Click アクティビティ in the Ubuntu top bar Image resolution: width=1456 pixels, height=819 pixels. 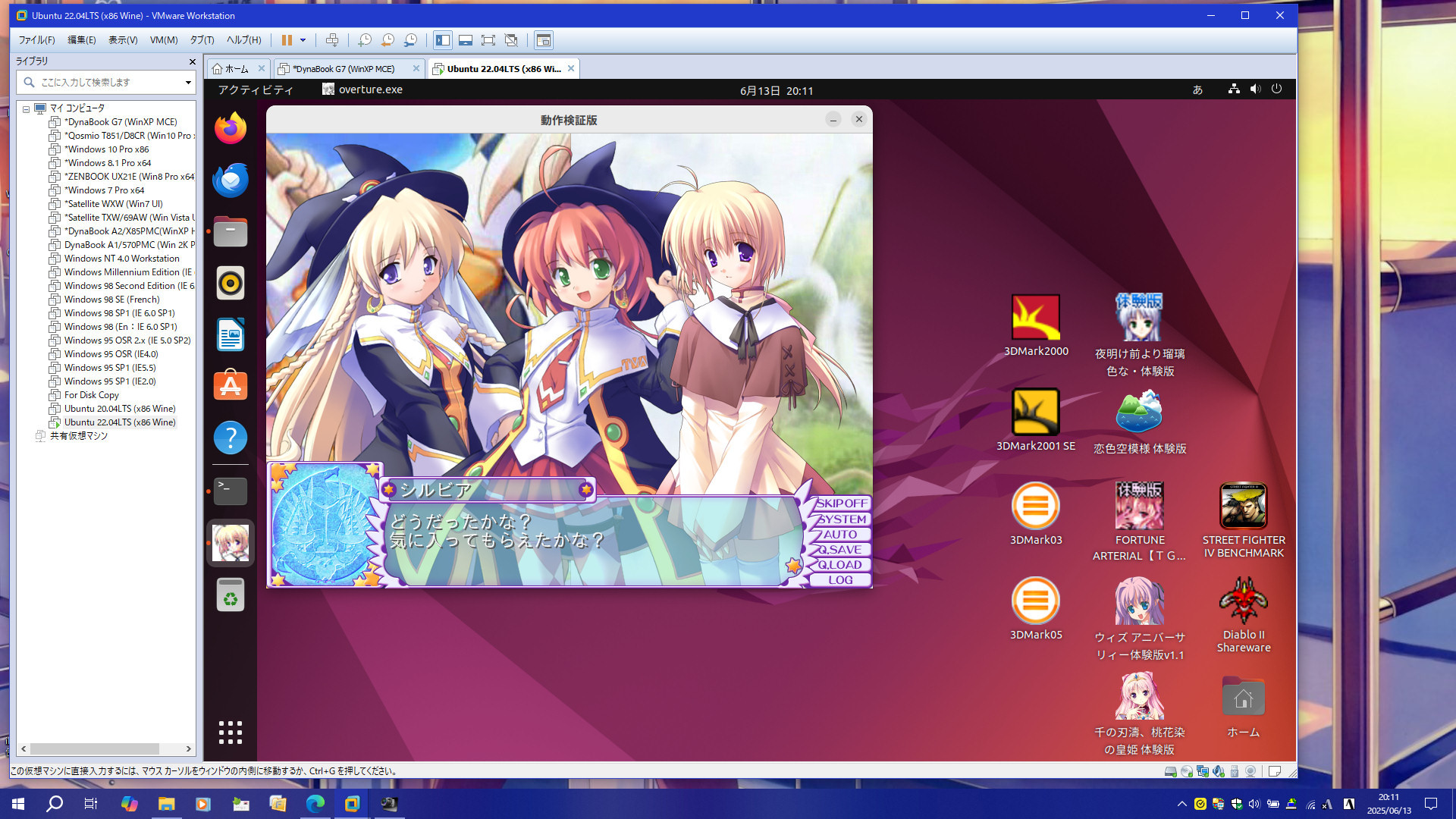coord(256,90)
